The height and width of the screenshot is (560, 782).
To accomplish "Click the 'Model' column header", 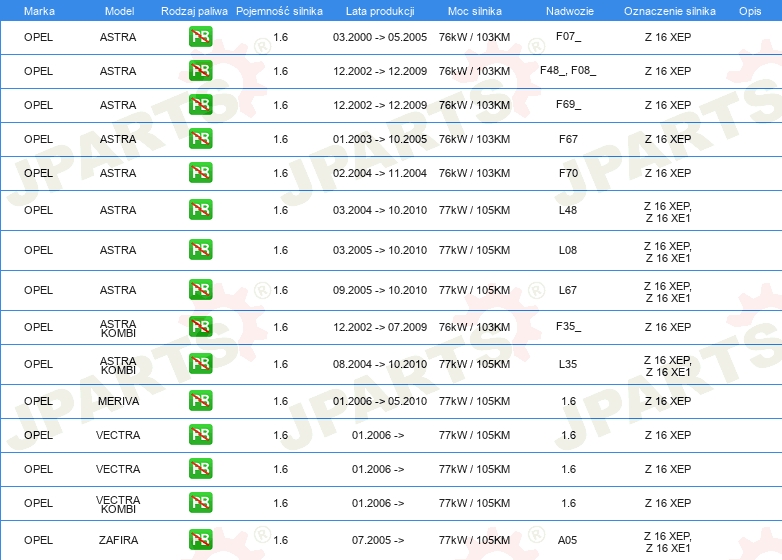I will [x=119, y=11].
